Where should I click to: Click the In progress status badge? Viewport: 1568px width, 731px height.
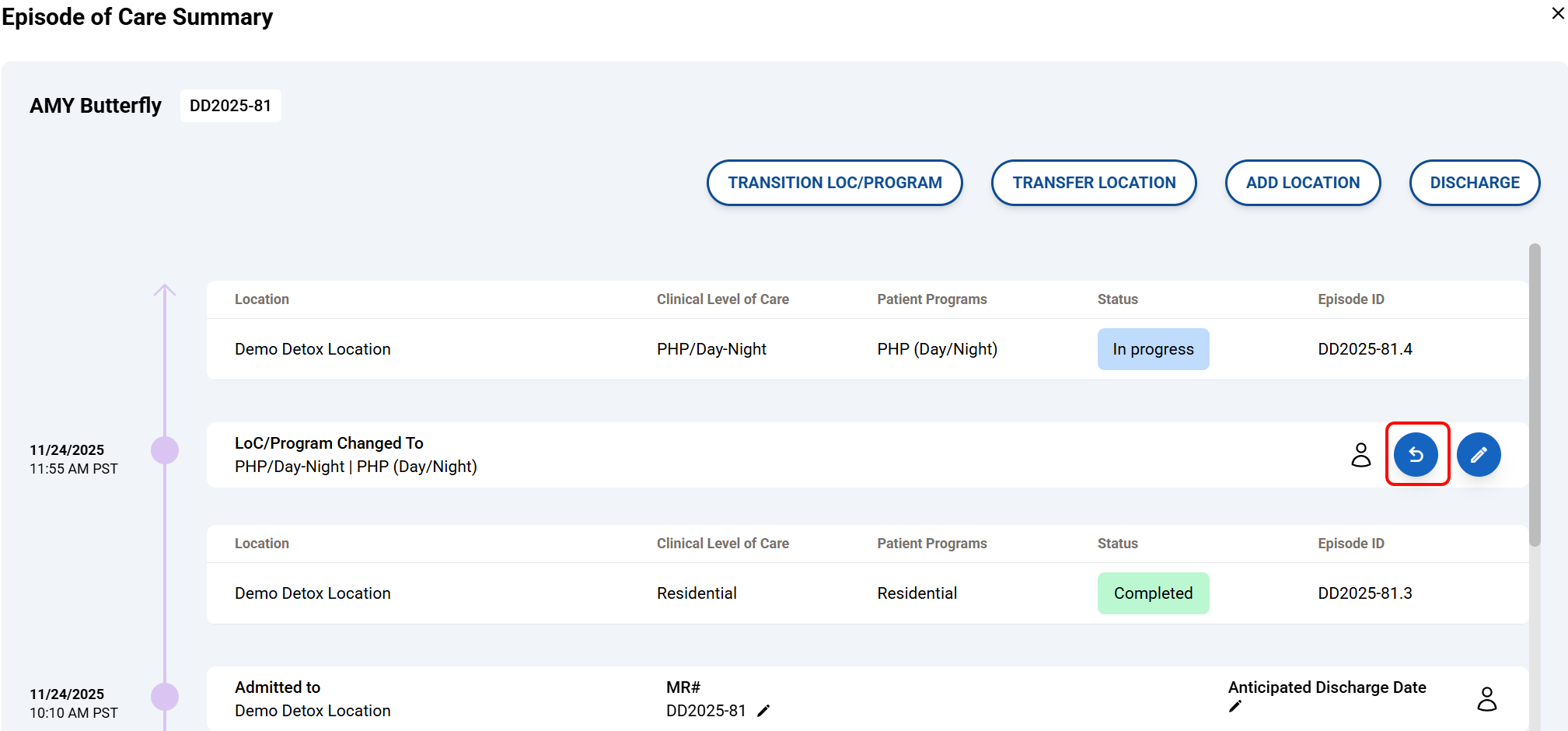tap(1153, 349)
